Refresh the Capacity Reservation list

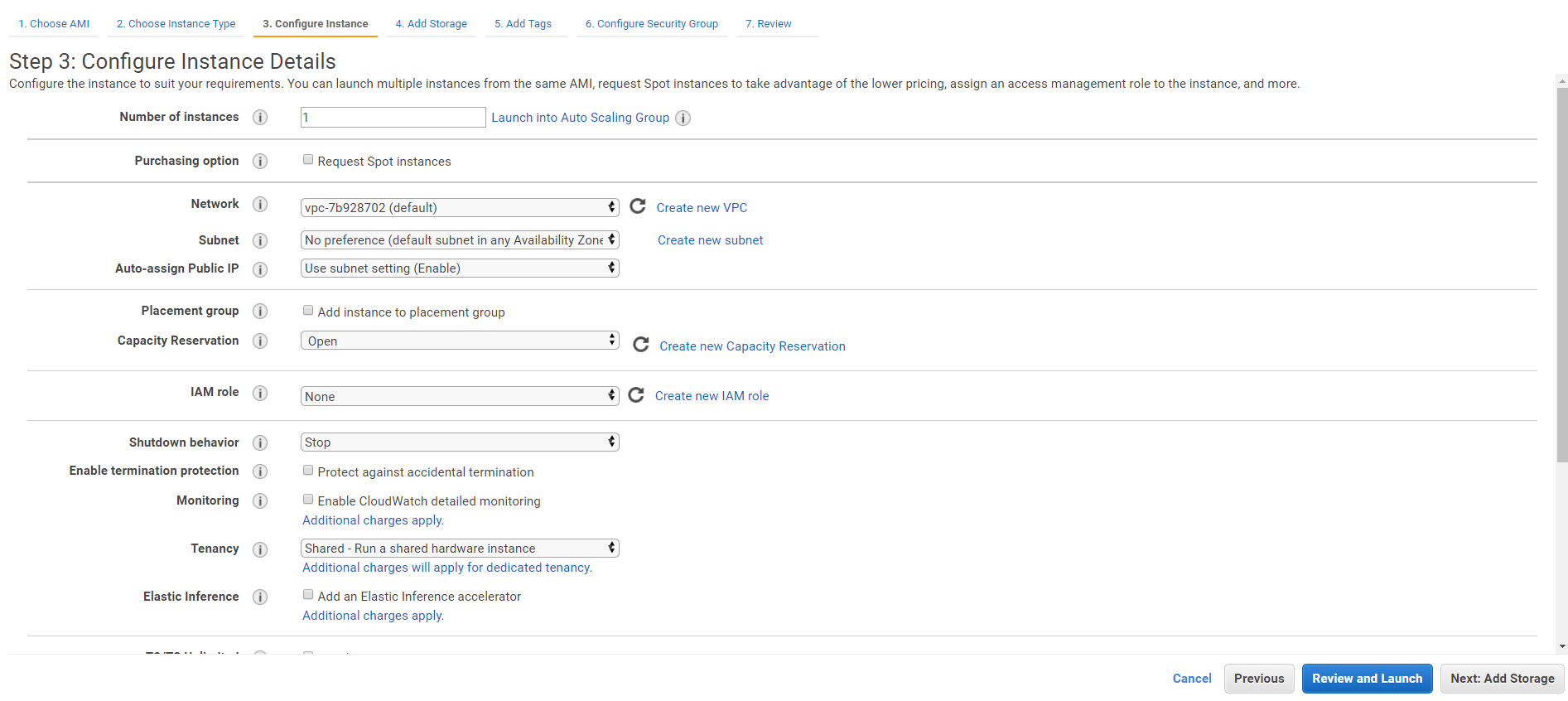641,345
